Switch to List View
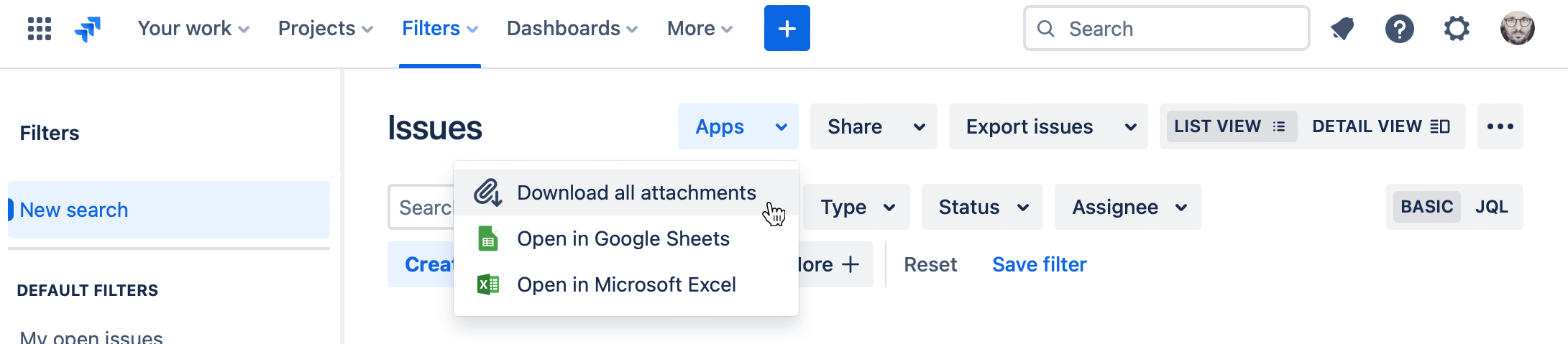Viewport: 1568px width, 344px height. 1231,126
